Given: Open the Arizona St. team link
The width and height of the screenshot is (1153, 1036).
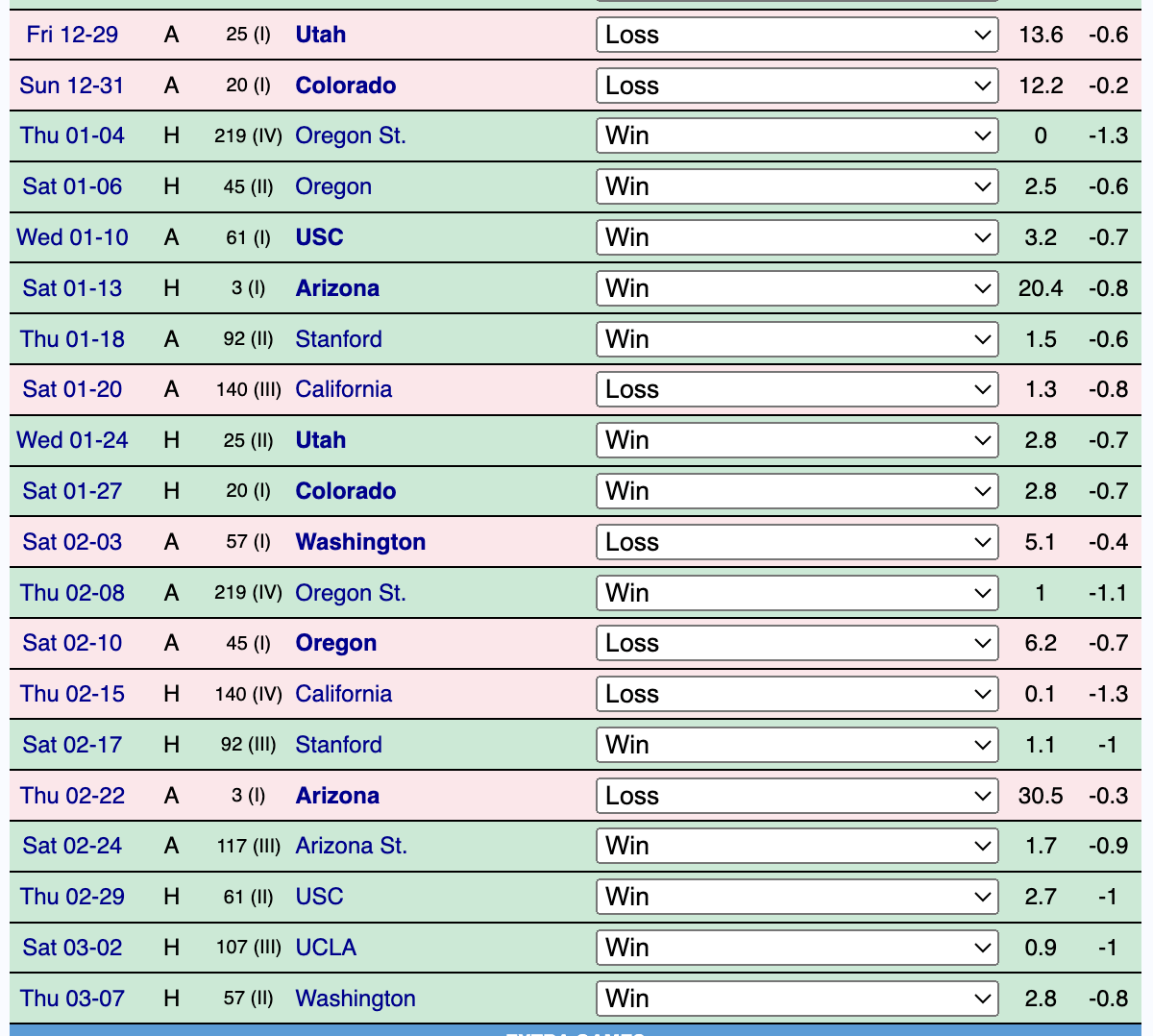Looking at the screenshot, I should (x=351, y=846).
